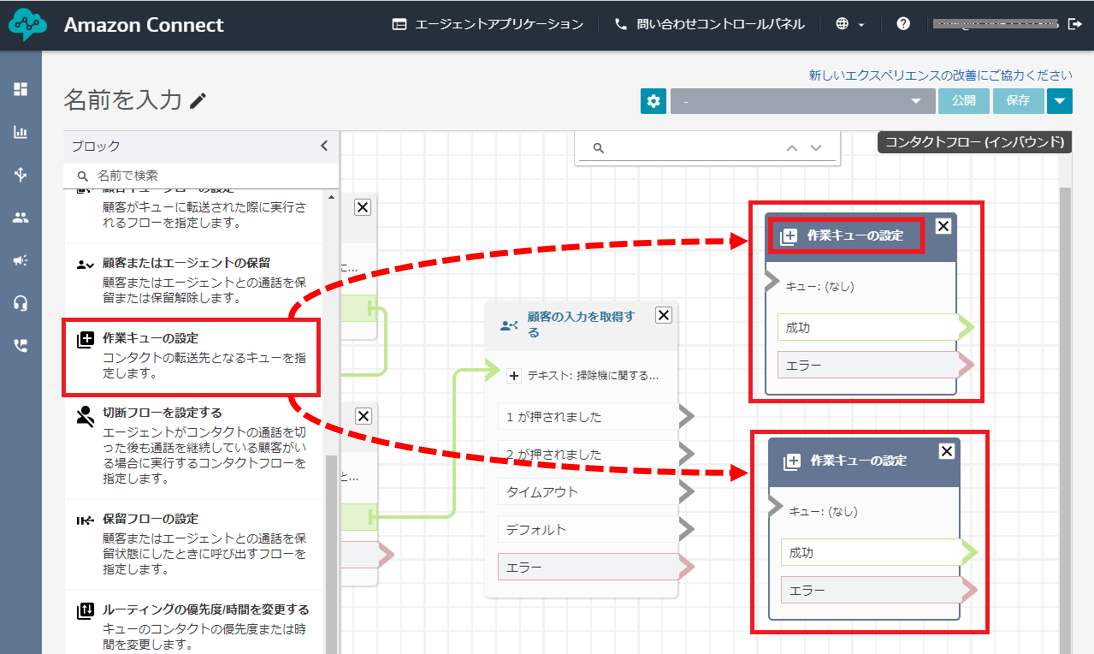Close the partially hidden upper-left block
Viewport: 1094px width, 654px height.
[x=363, y=207]
